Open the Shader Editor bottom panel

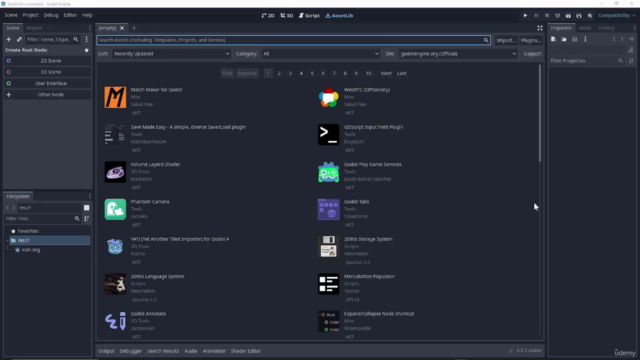(246, 351)
